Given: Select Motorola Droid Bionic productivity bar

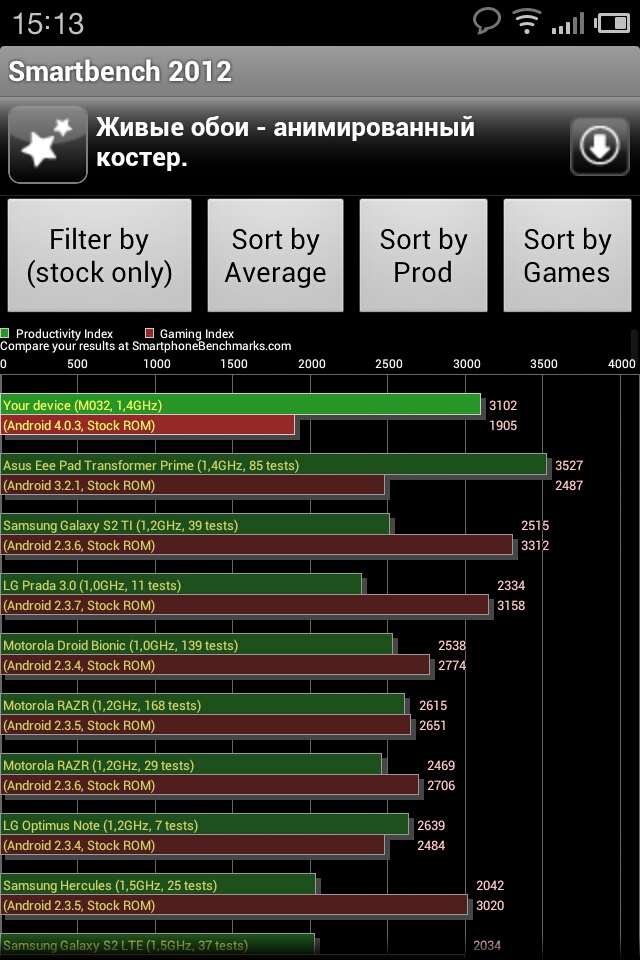Looking at the screenshot, I should coord(197,645).
